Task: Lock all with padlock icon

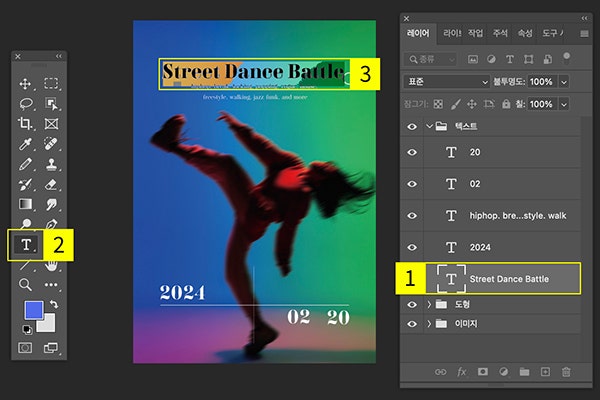Action: pos(506,104)
